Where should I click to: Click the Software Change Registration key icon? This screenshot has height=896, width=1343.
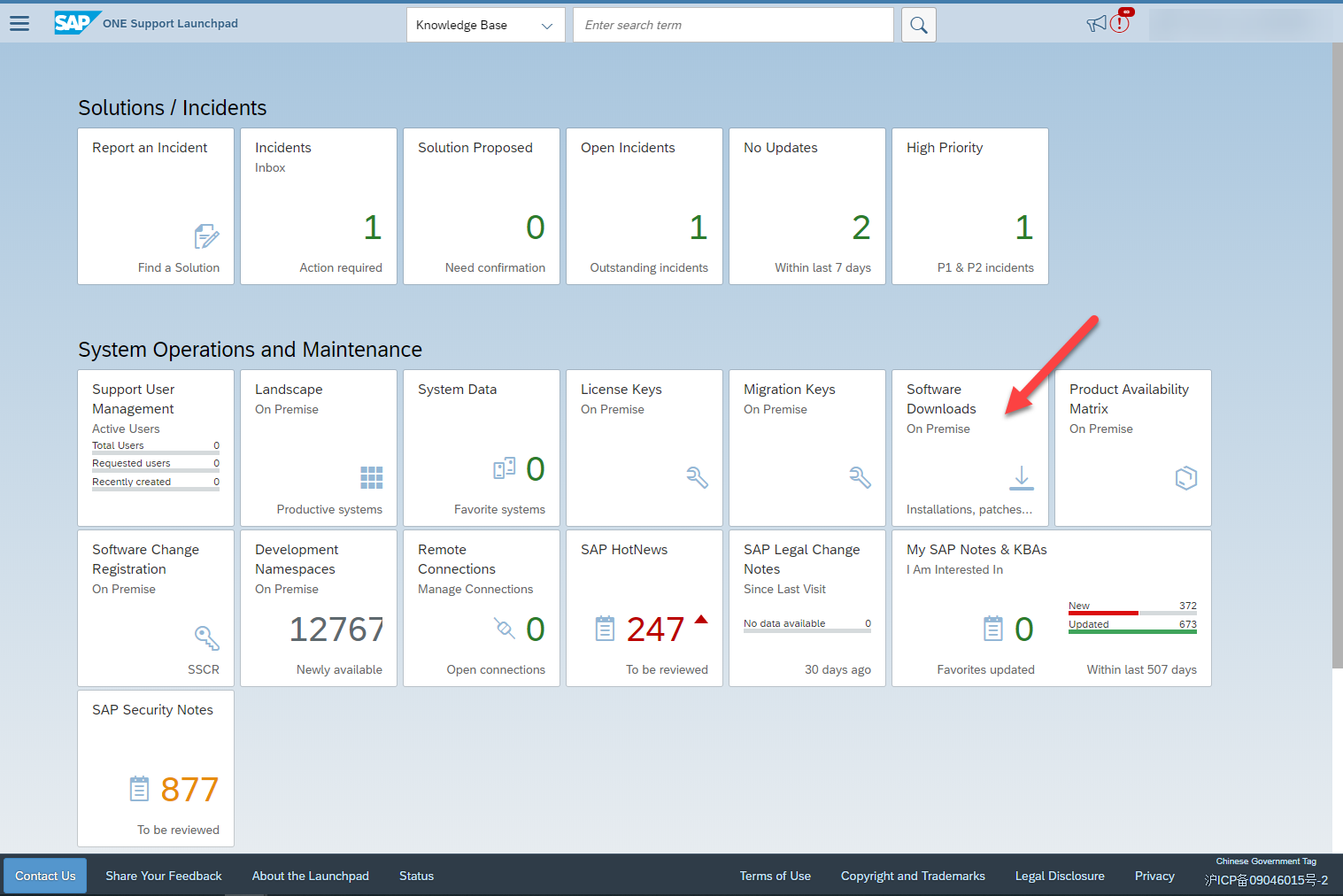207,638
